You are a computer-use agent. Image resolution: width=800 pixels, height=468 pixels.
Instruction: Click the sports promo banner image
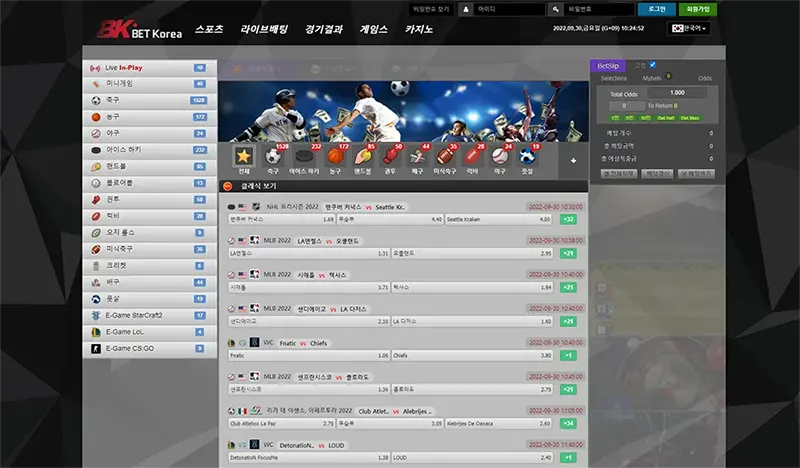click(403, 111)
